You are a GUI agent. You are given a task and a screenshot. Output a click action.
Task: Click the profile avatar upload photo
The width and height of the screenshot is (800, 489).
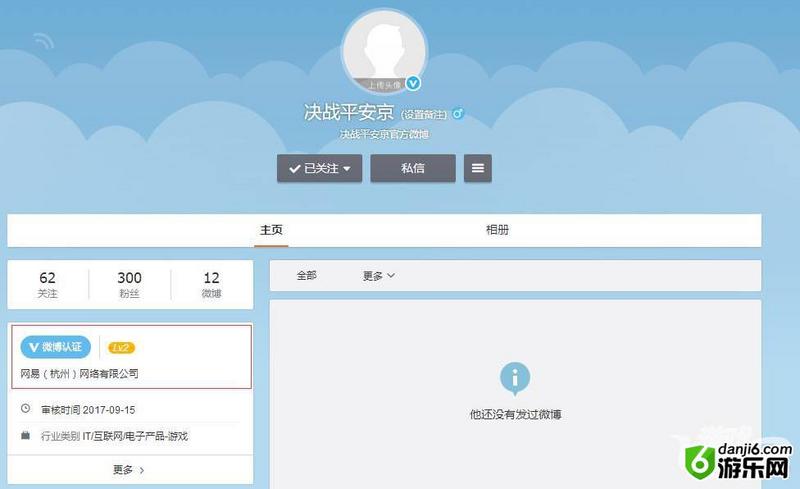click(x=384, y=51)
